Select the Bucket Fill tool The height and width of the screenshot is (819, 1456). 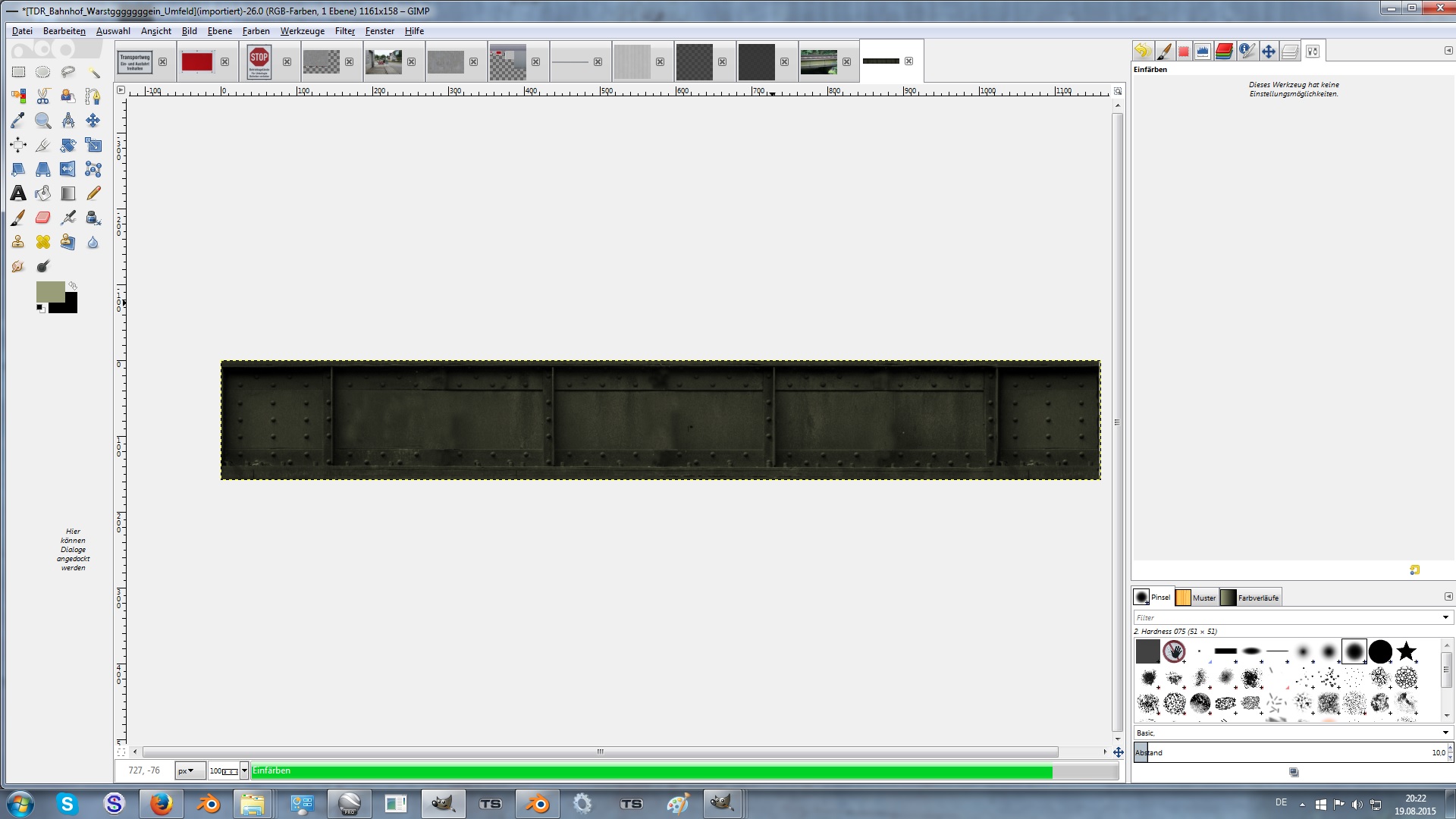43,193
